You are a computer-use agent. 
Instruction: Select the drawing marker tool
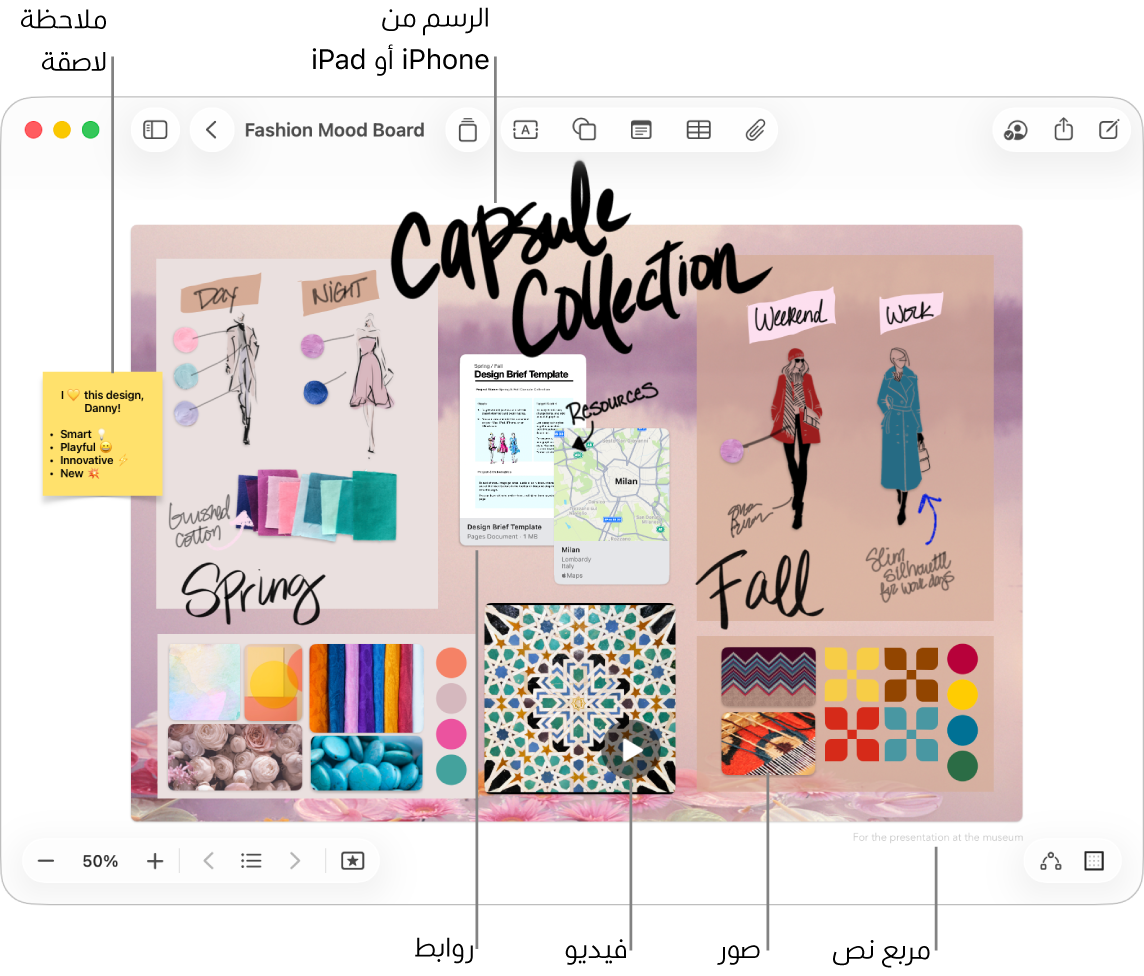click(467, 129)
